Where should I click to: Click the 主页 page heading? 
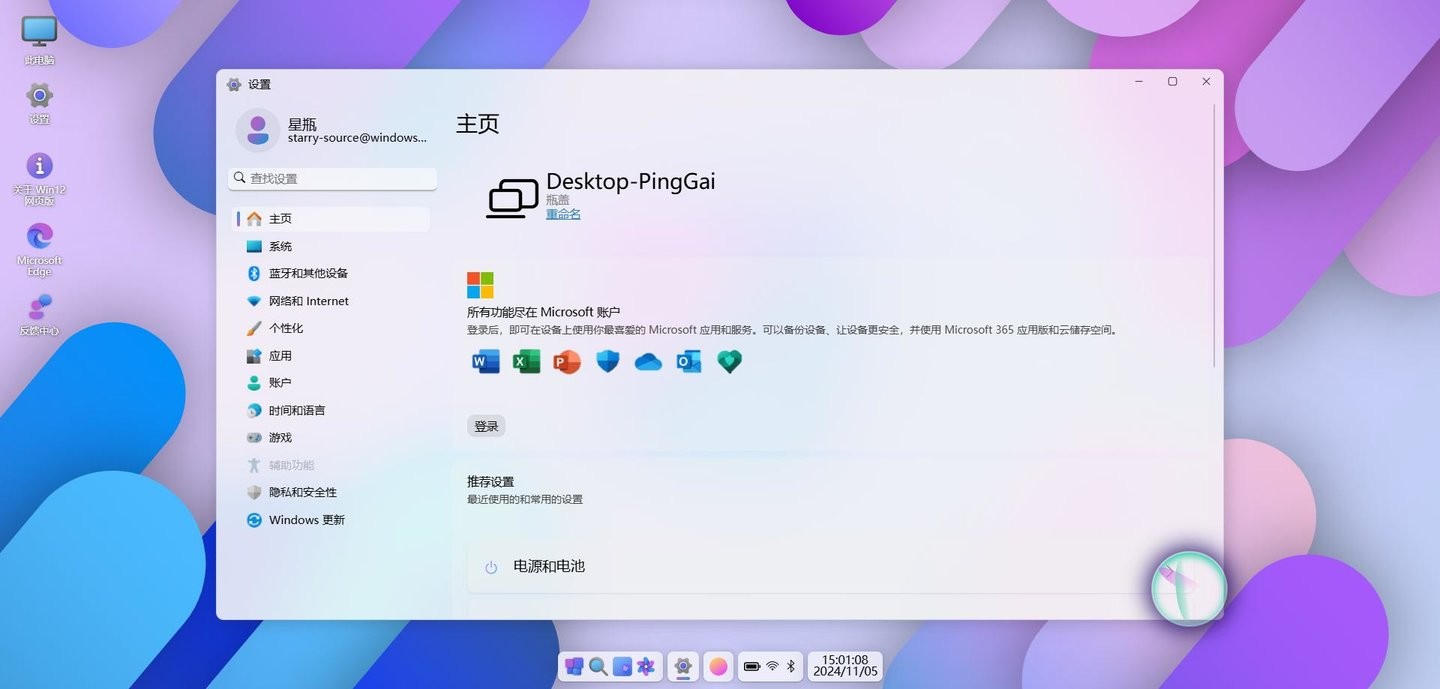click(477, 124)
